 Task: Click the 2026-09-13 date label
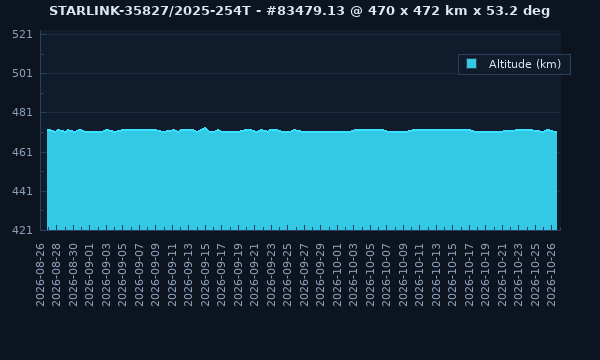pyautogui.click(x=188, y=274)
